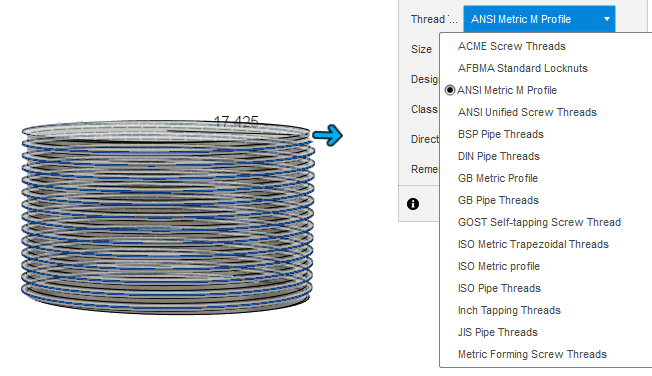This screenshot has width=652, height=376.
Task: Click the 17.425 dimension value on the model
Action: point(236,121)
